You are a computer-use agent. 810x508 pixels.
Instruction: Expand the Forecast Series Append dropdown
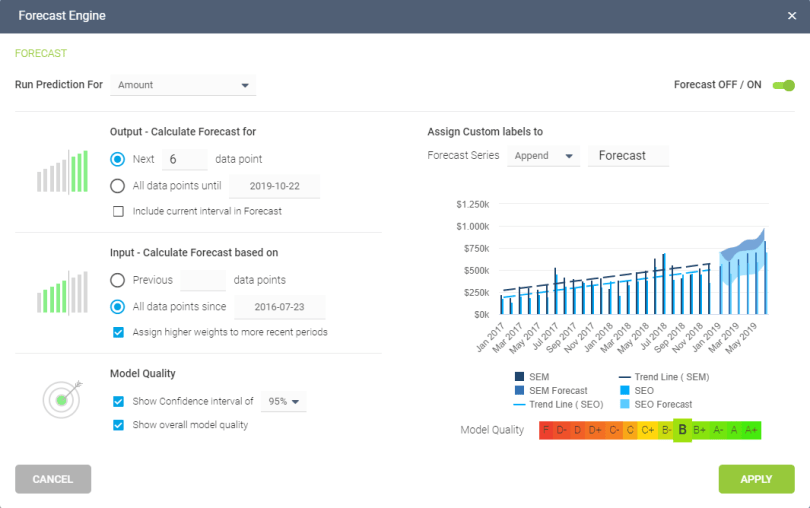coord(543,156)
